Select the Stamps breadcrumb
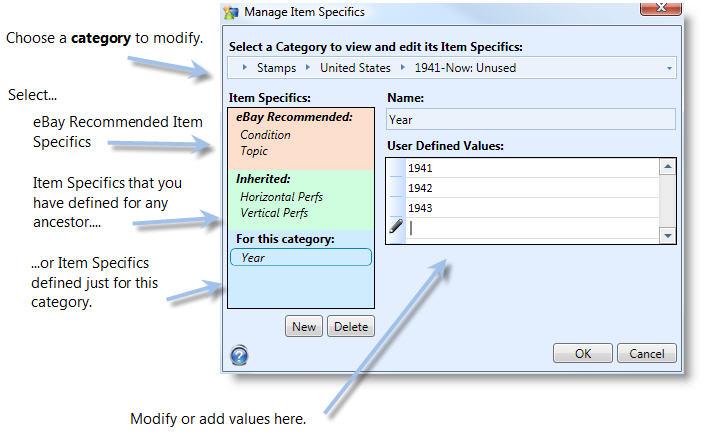Viewport: 710px width, 438px height. tap(276, 68)
